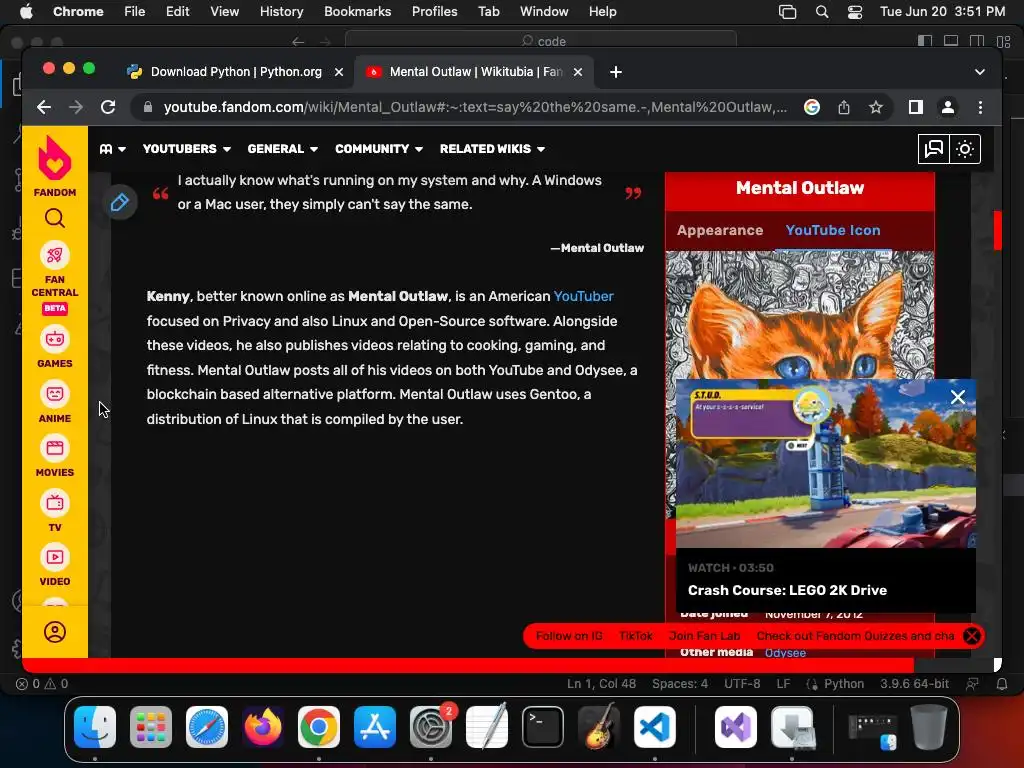The width and height of the screenshot is (1024, 768).
Task: Click Chrome back arrow button
Action: 44,107
